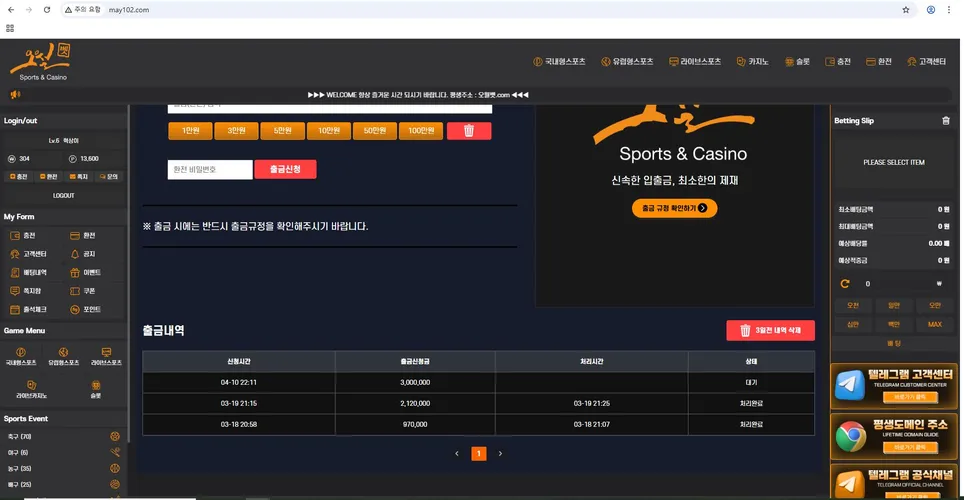Open 라이브스포츠 in the Game Menu
This screenshot has width=964, height=500.
coord(106,356)
